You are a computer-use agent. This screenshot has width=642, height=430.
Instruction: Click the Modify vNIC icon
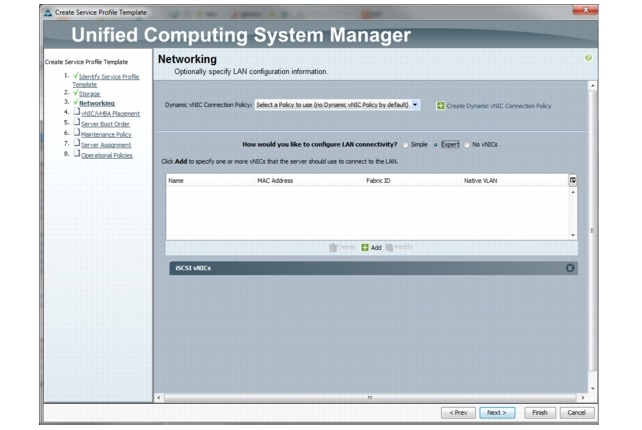(x=389, y=247)
